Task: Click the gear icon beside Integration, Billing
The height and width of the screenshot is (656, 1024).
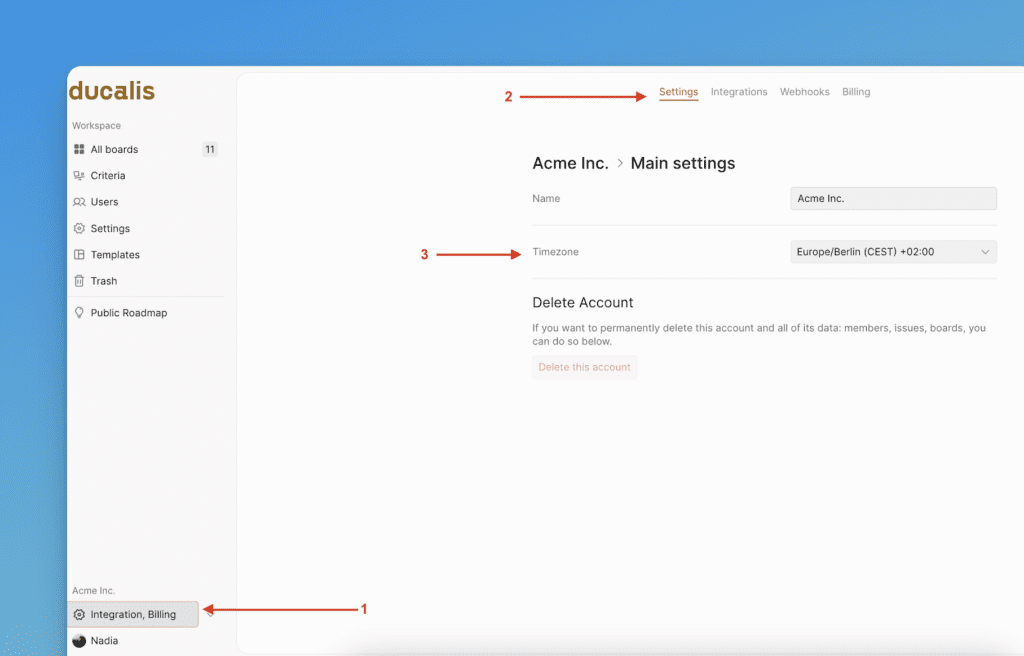Action: point(79,614)
